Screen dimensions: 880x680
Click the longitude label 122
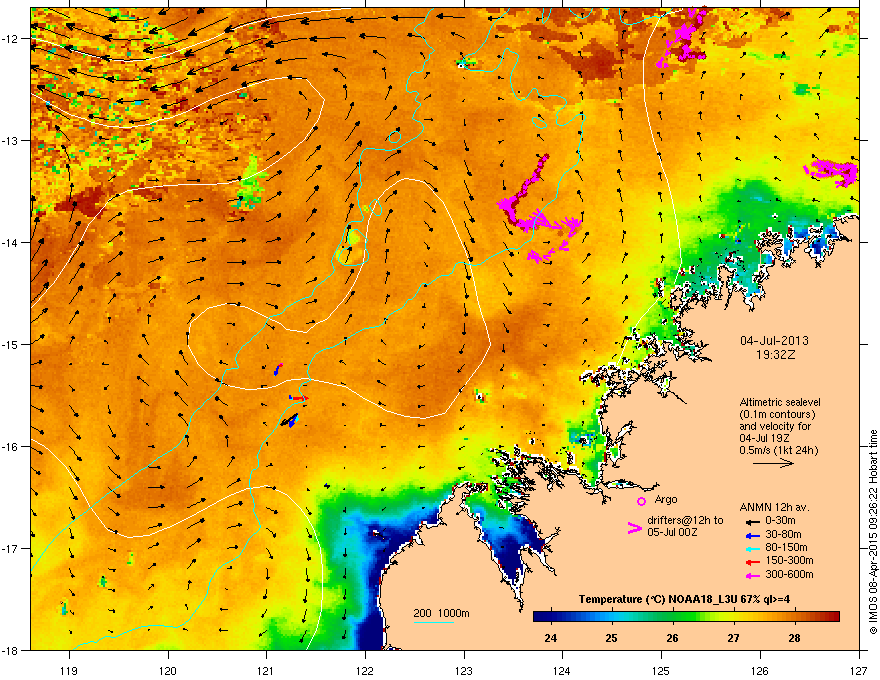[x=365, y=670]
